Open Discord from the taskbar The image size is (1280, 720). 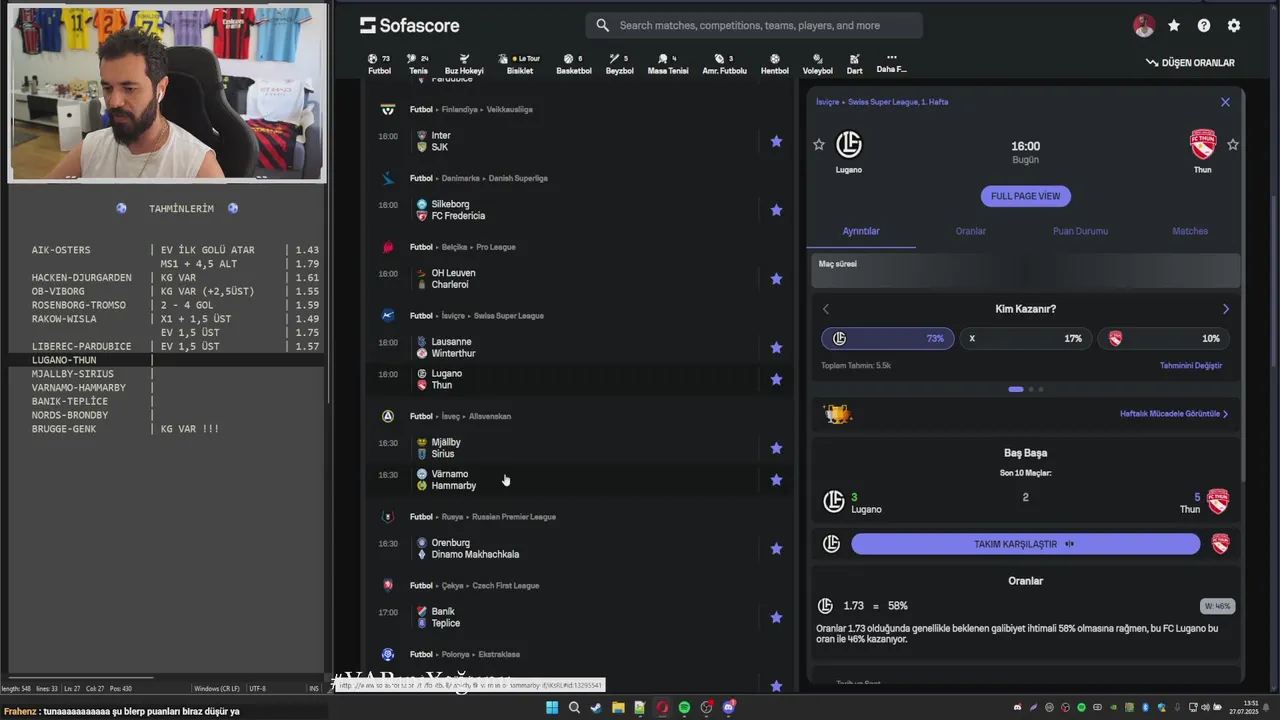[728, 708]
